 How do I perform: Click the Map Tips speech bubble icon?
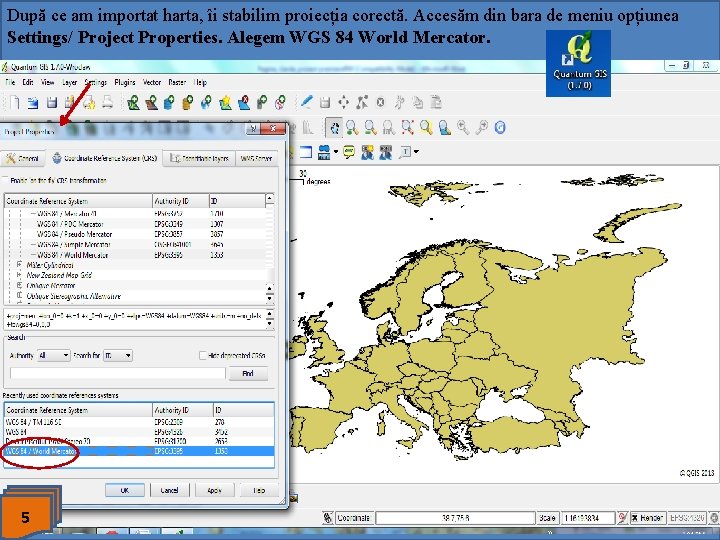tap(349, 152)
